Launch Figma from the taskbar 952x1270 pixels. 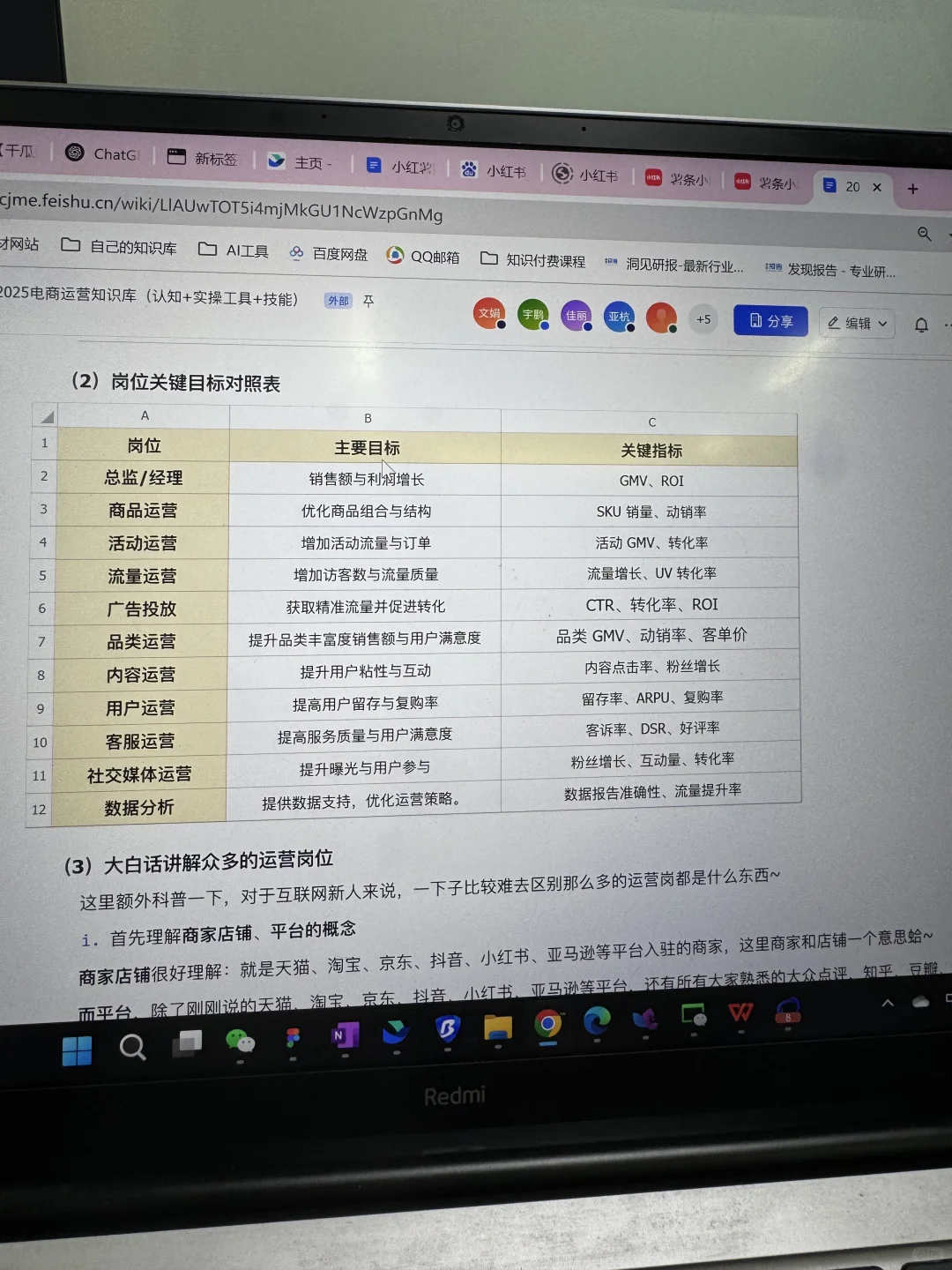click(293, 1038)
